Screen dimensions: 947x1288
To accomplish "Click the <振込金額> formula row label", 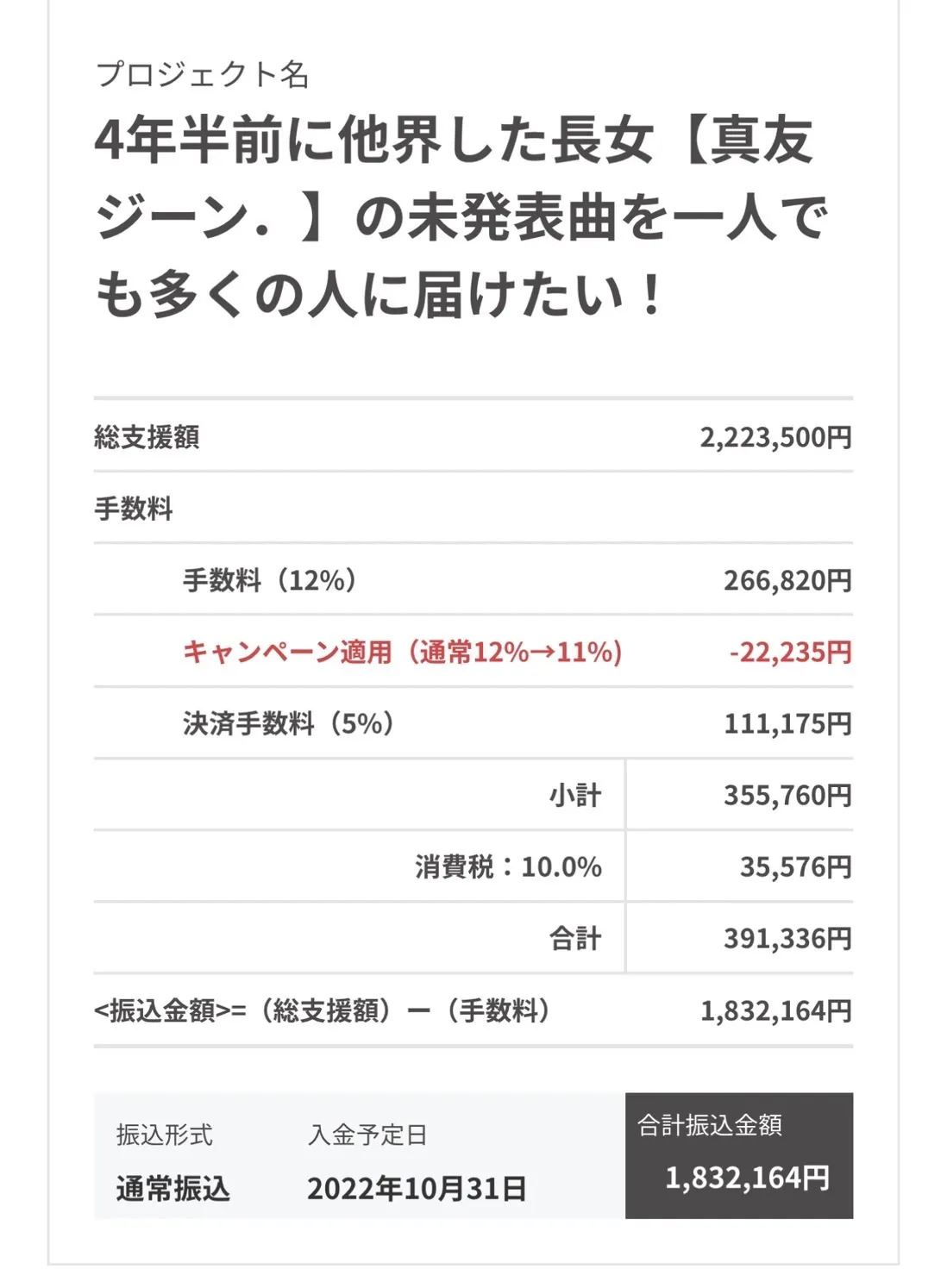I will click(321, 1010).
